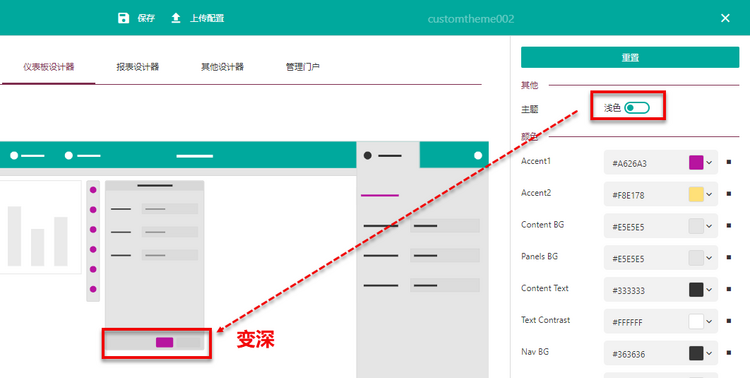Click the square reset icon beside Content BG
The image size is (750, 378).
point(729,226)
